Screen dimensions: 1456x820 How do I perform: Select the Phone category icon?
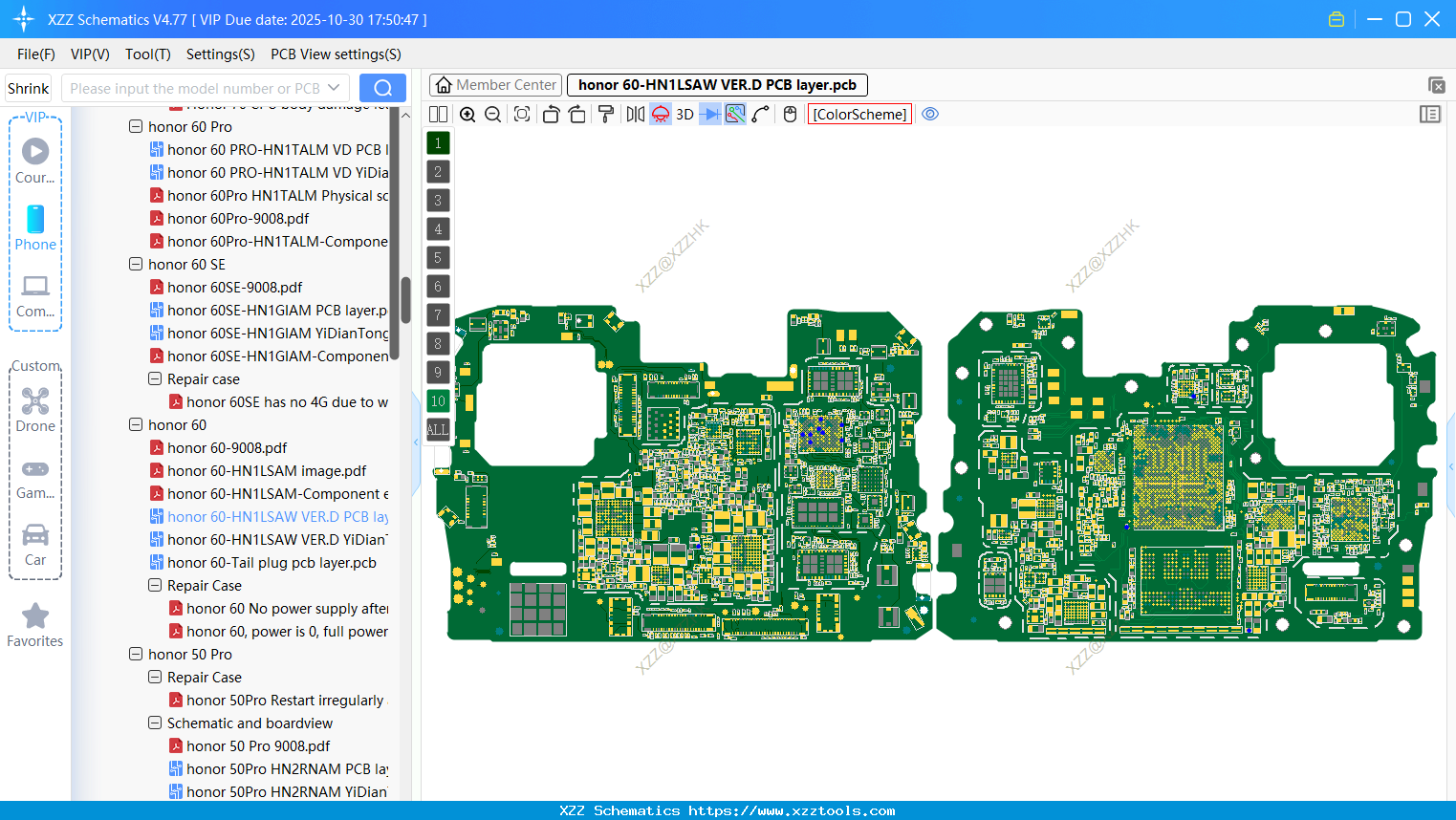(x=35, y=227)
